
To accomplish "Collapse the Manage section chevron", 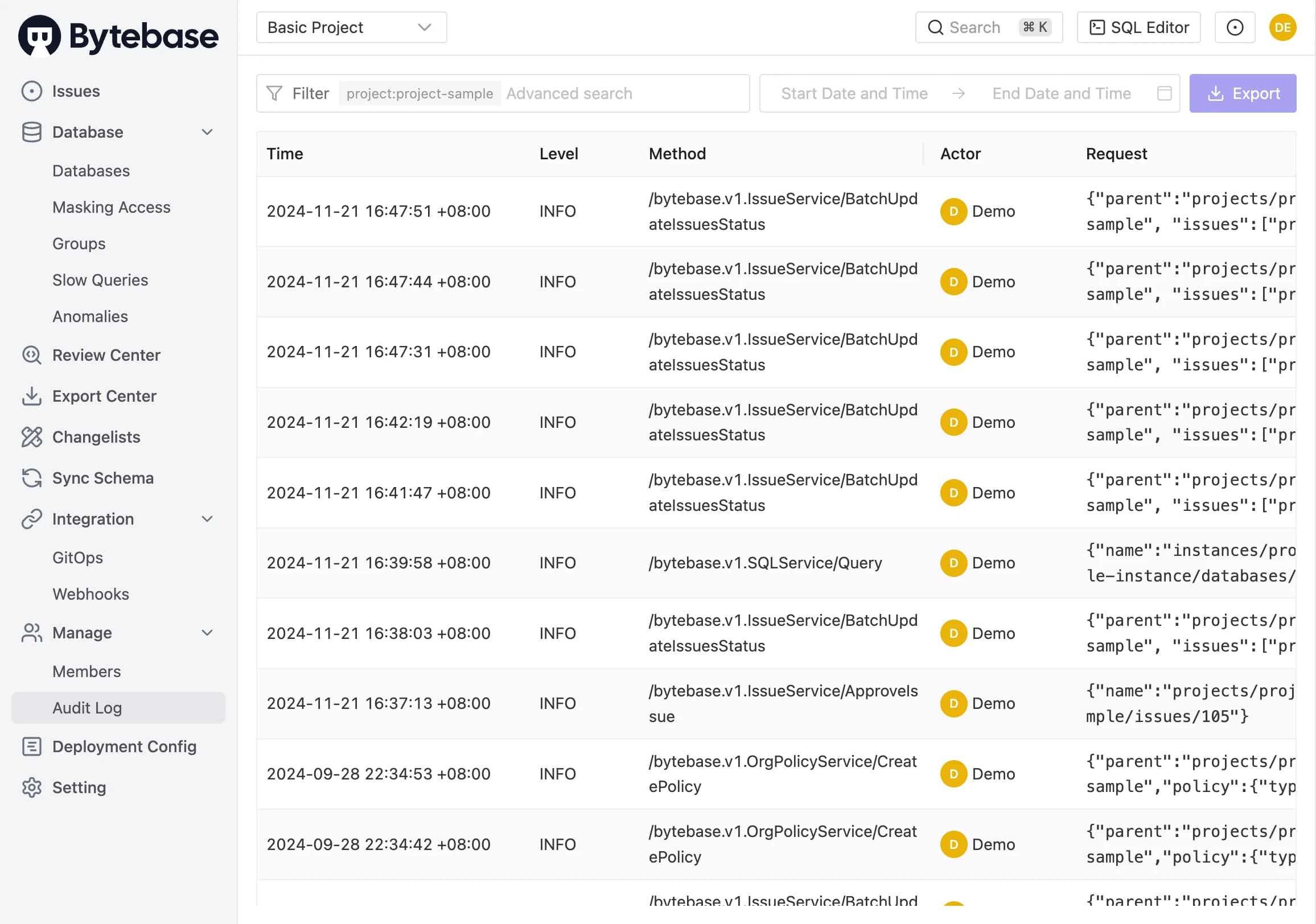I will click(x=207, y=633).
